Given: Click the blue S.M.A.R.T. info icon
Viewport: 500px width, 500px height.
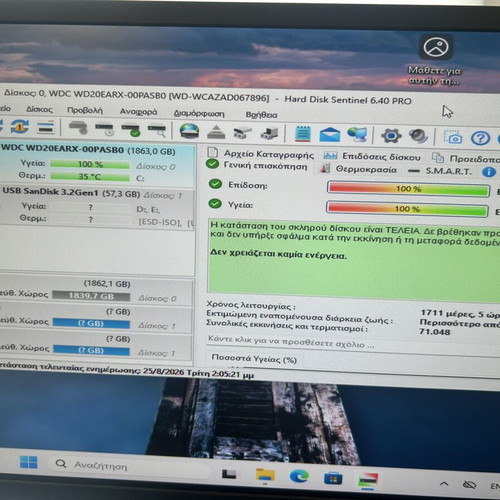Looking at the screenshot, I should tap(488, 172).
